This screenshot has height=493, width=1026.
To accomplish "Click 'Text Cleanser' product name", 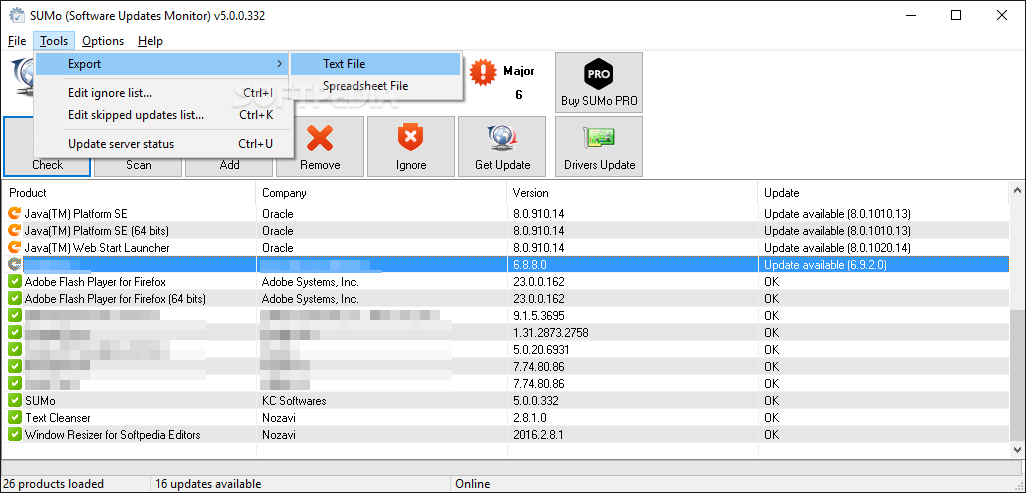I will pyautogui.click(x=58, y=417).
